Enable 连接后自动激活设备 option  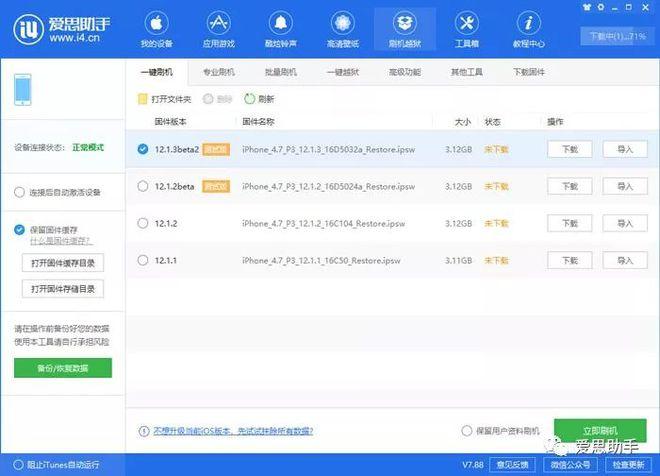tap(19, 192)
